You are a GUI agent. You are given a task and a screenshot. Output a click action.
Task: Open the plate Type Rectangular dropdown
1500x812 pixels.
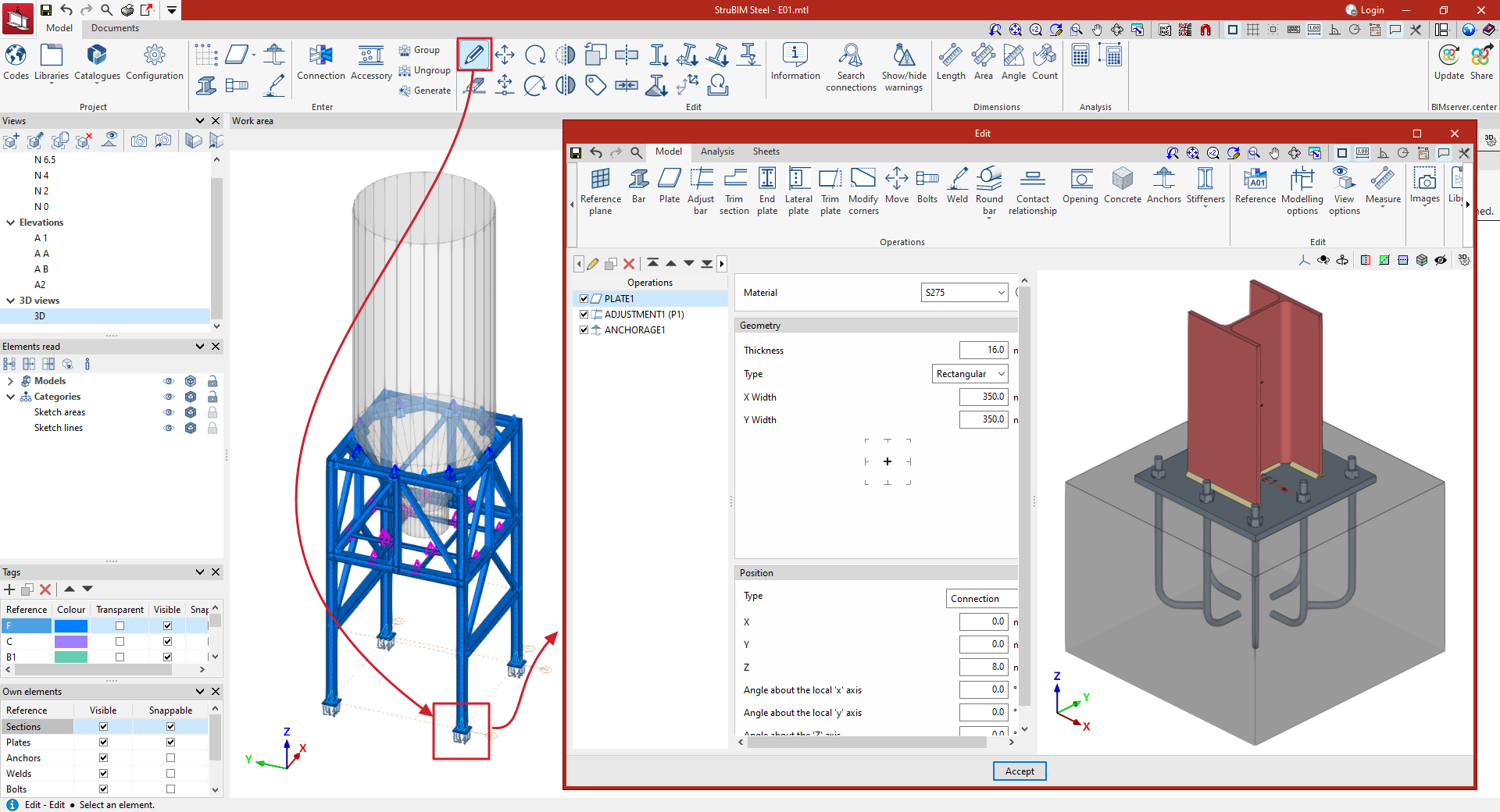click(970, 374)
